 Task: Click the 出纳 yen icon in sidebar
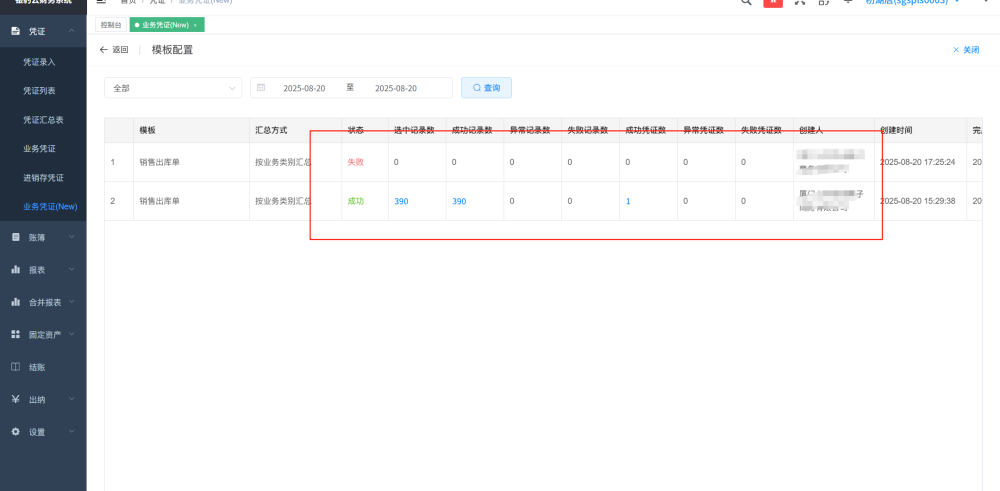[x=16, y=399]
